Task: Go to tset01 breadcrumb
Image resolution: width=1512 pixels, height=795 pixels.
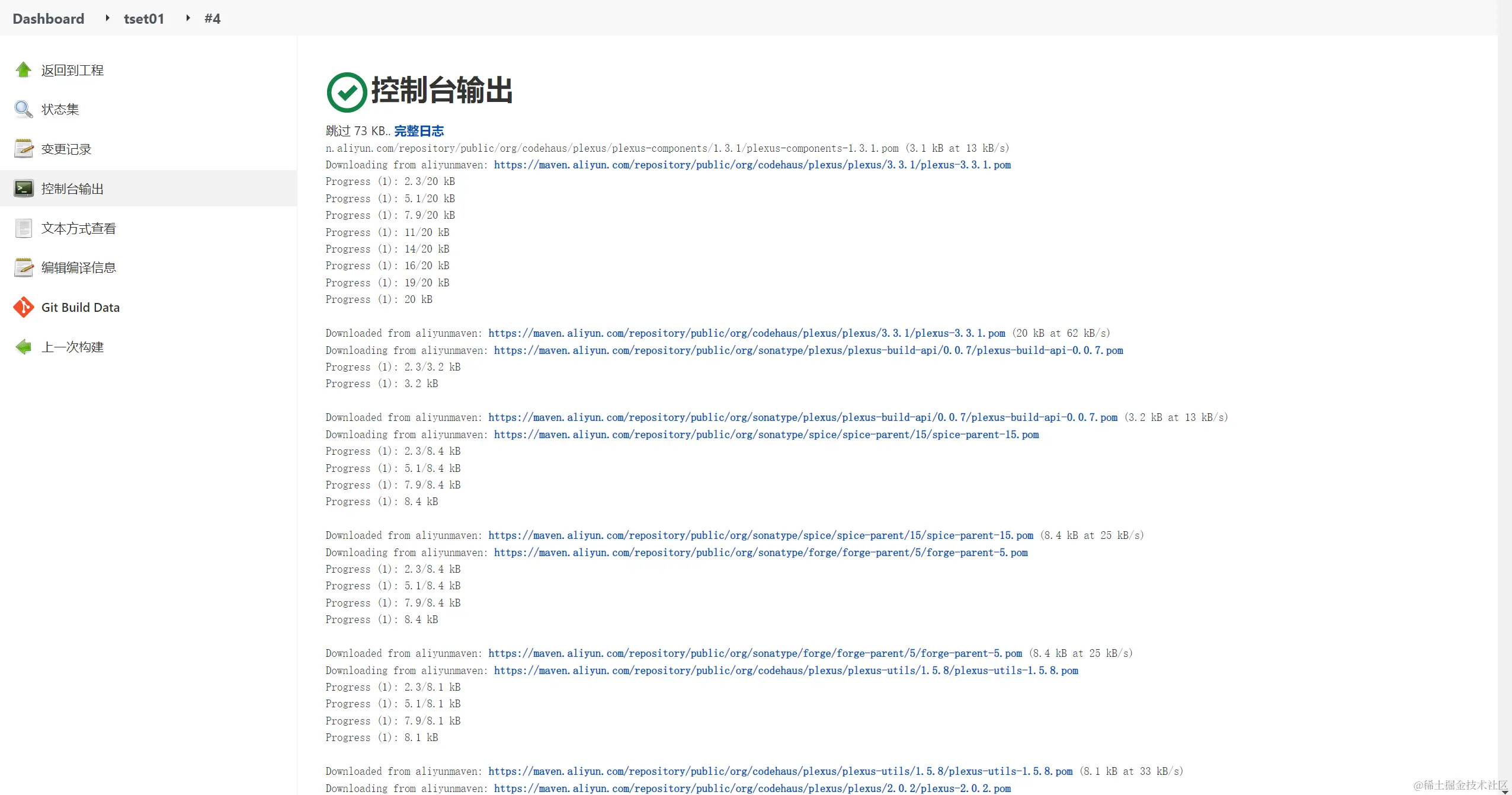Action: (x=144, y=19)
